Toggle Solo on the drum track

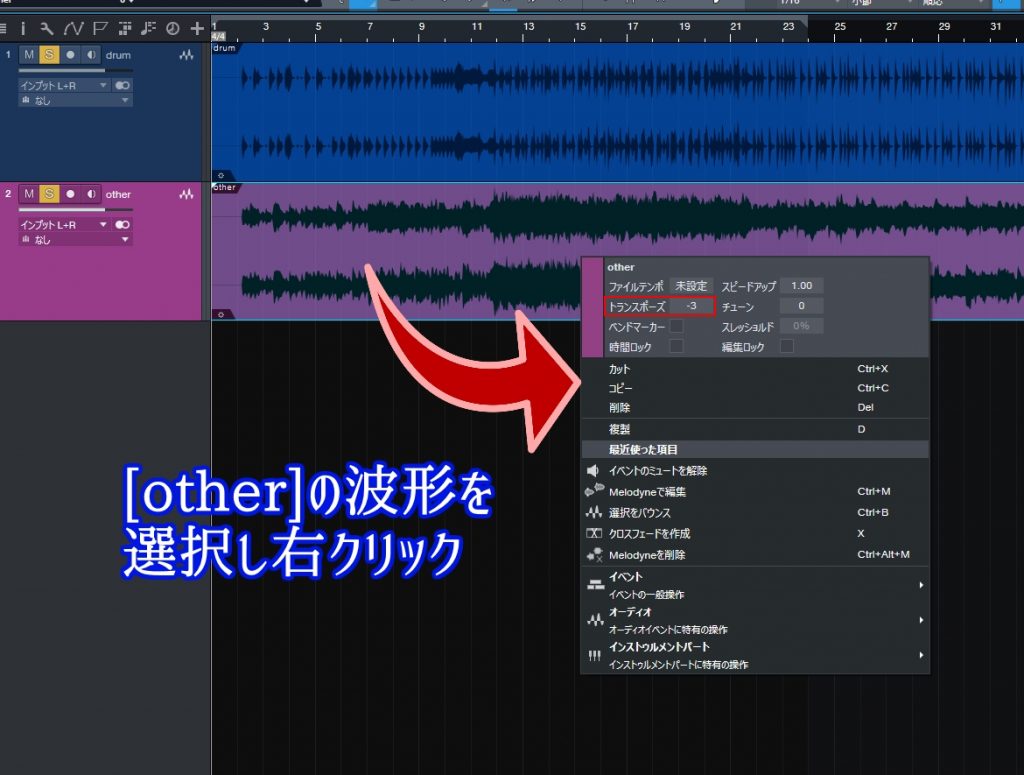[48, 55]
